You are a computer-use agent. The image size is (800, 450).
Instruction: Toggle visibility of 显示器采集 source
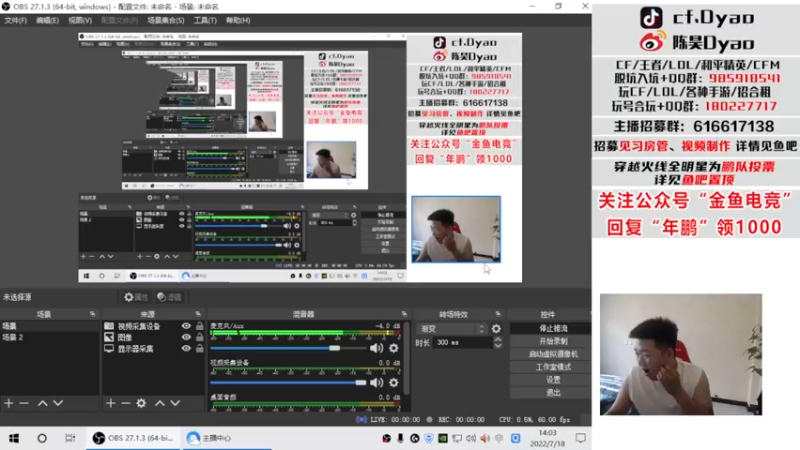click(186, 349)
